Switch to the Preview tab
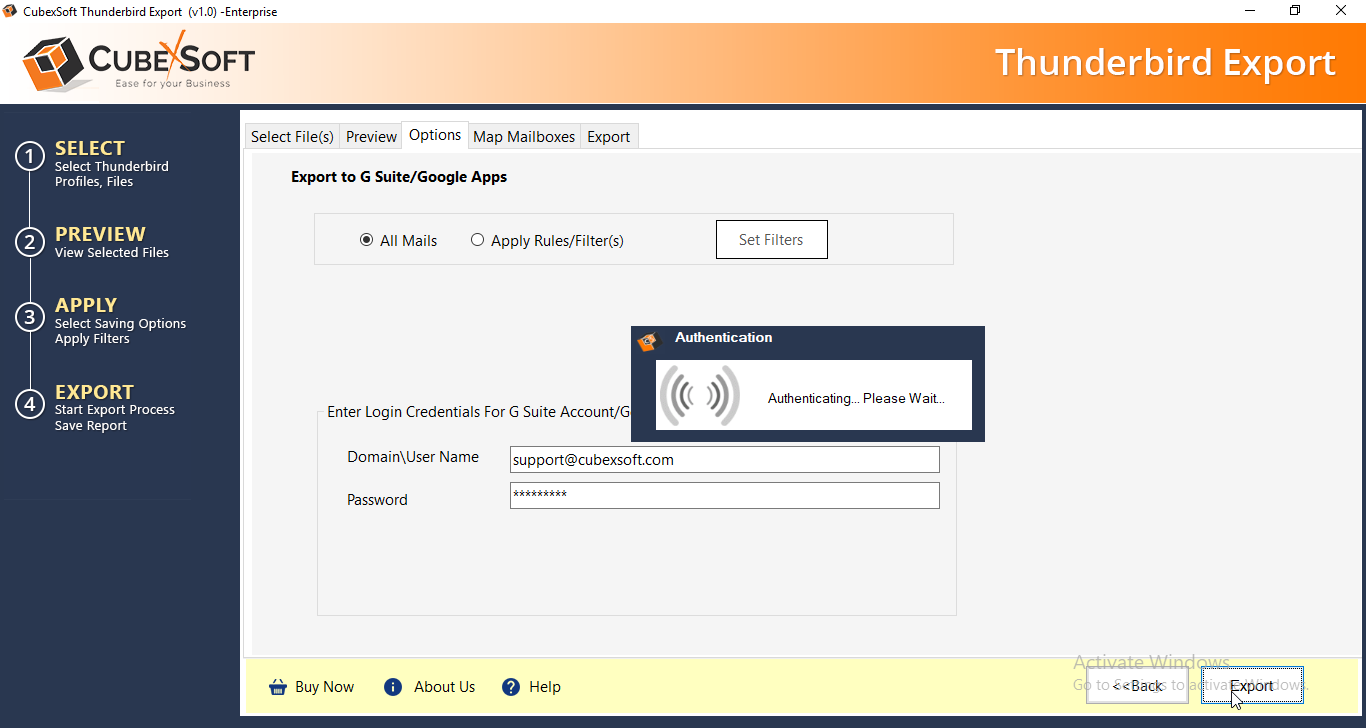1366x728 pixels. point(371,137)
